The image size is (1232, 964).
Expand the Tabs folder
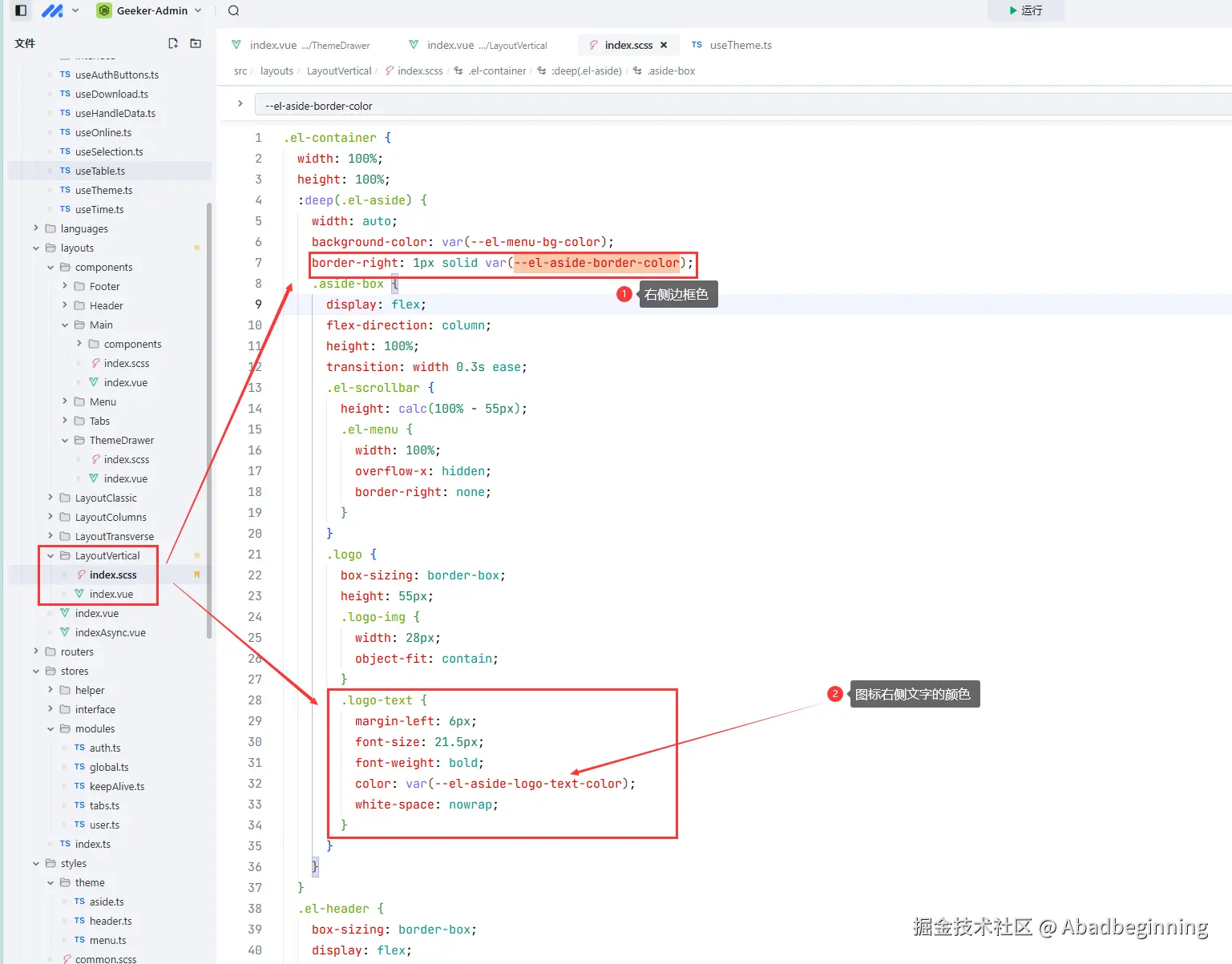99,421
